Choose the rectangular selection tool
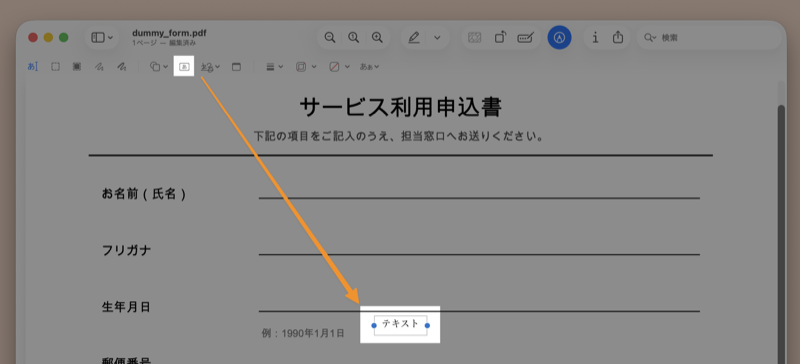 coord(55,66)
